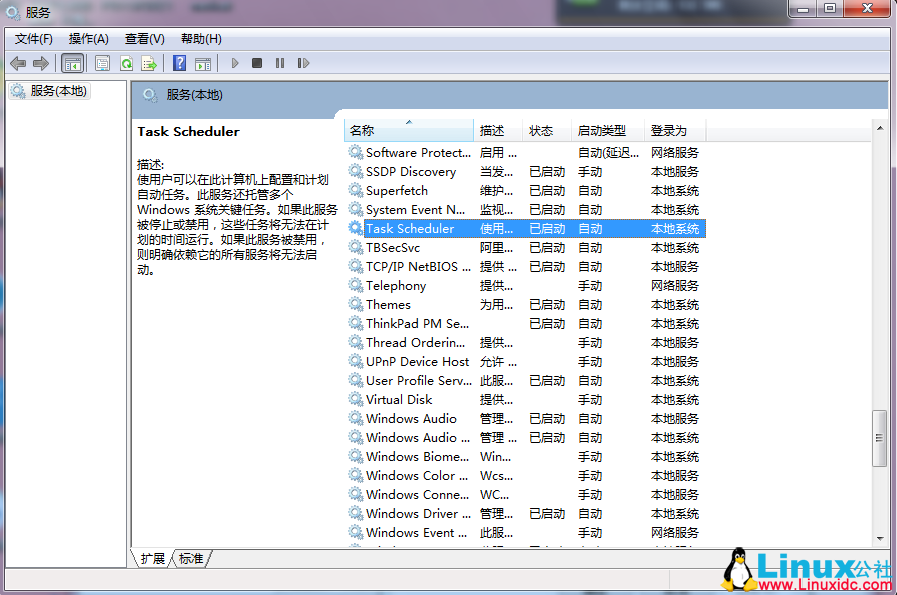
Task: Switch to the 扩展 tab
Action: [x=153, y=558]
